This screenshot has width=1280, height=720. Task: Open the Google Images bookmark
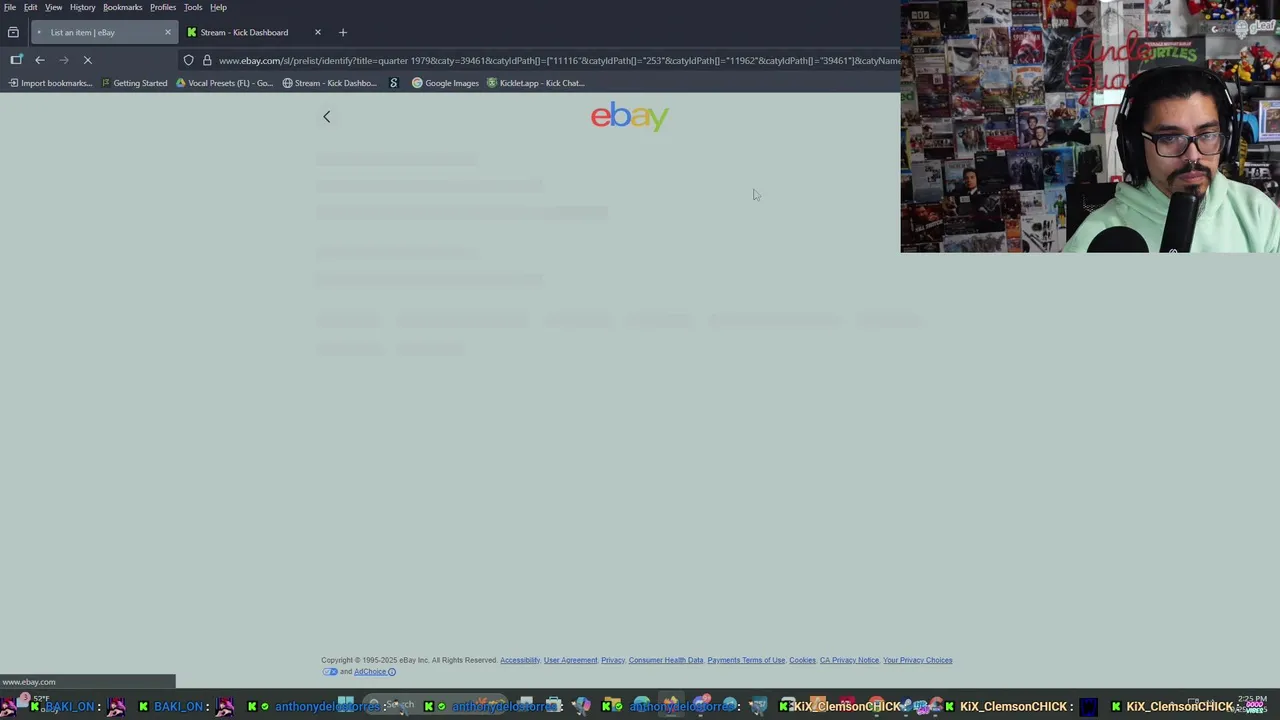(445, 83)
